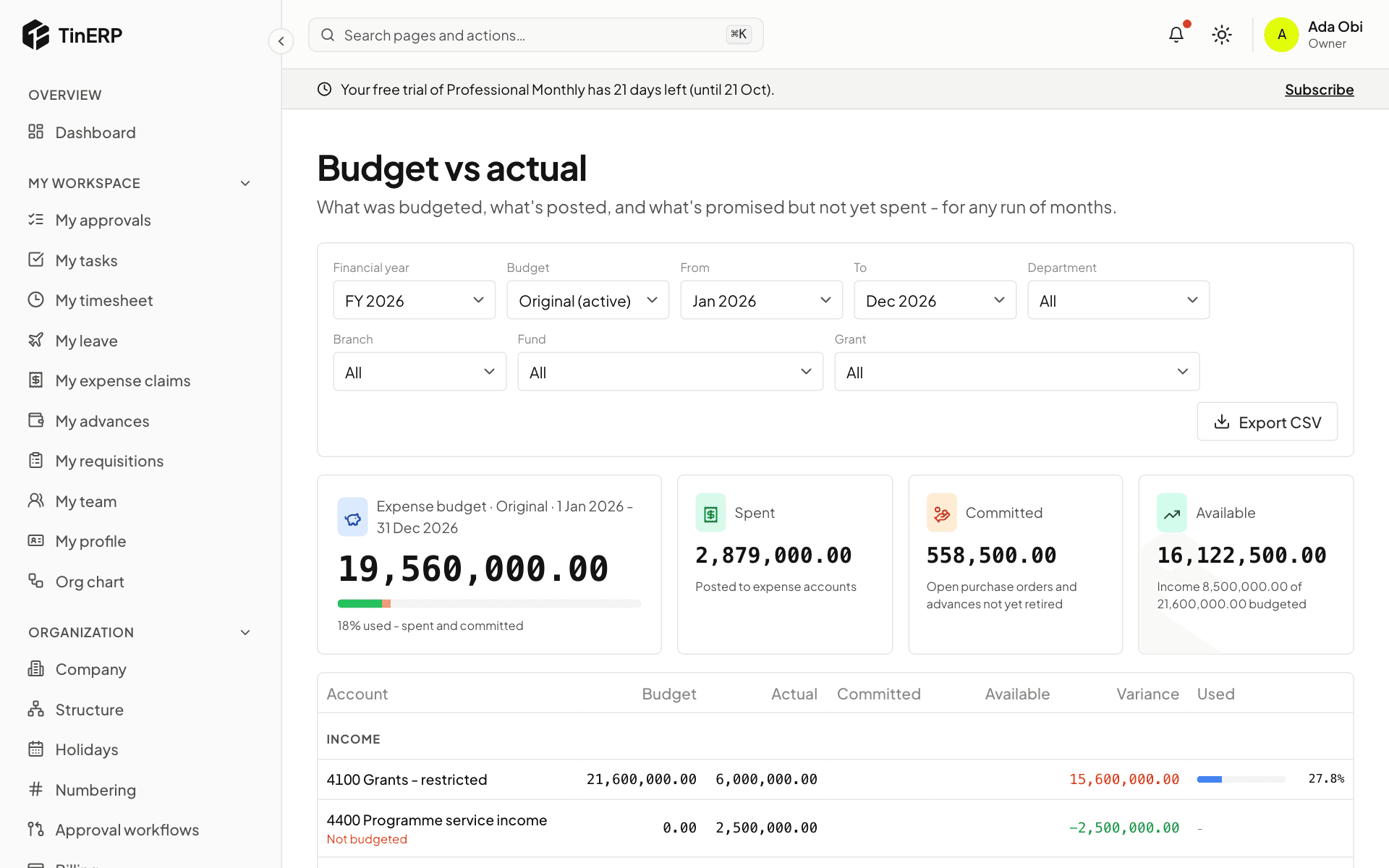Collapse the My Workspace section
Screen dimensions: 1389x868
pyautogui.click(x=245, y=183)
